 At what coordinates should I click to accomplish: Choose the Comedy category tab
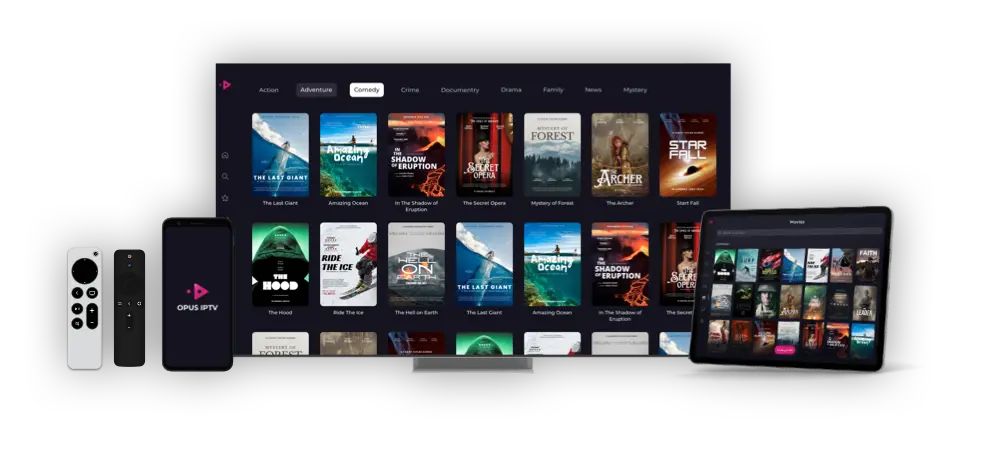click(366, 90)
